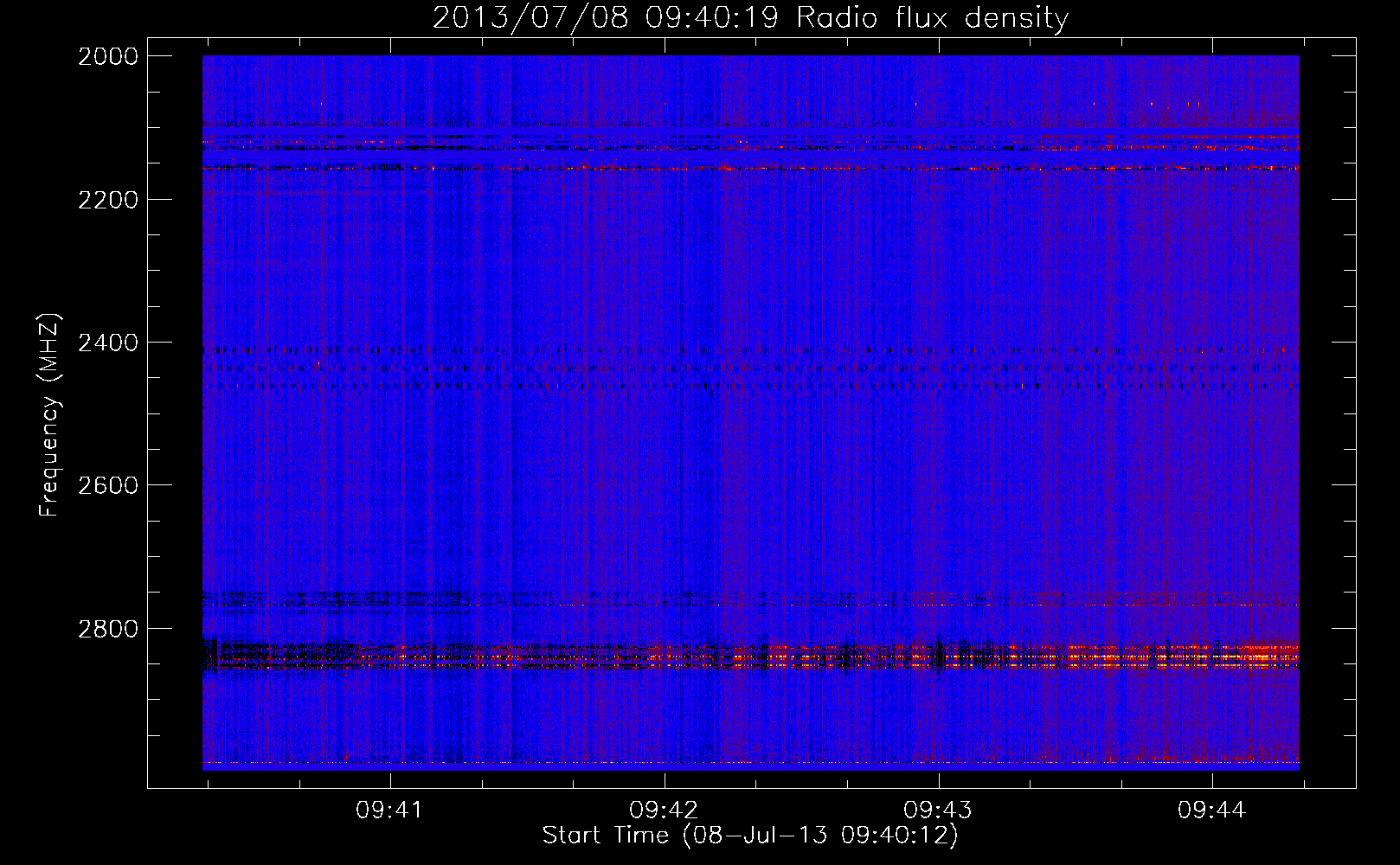Click the 'Start Time (08-Jul-13 09:40:12)' axis title

click(750, 836)
